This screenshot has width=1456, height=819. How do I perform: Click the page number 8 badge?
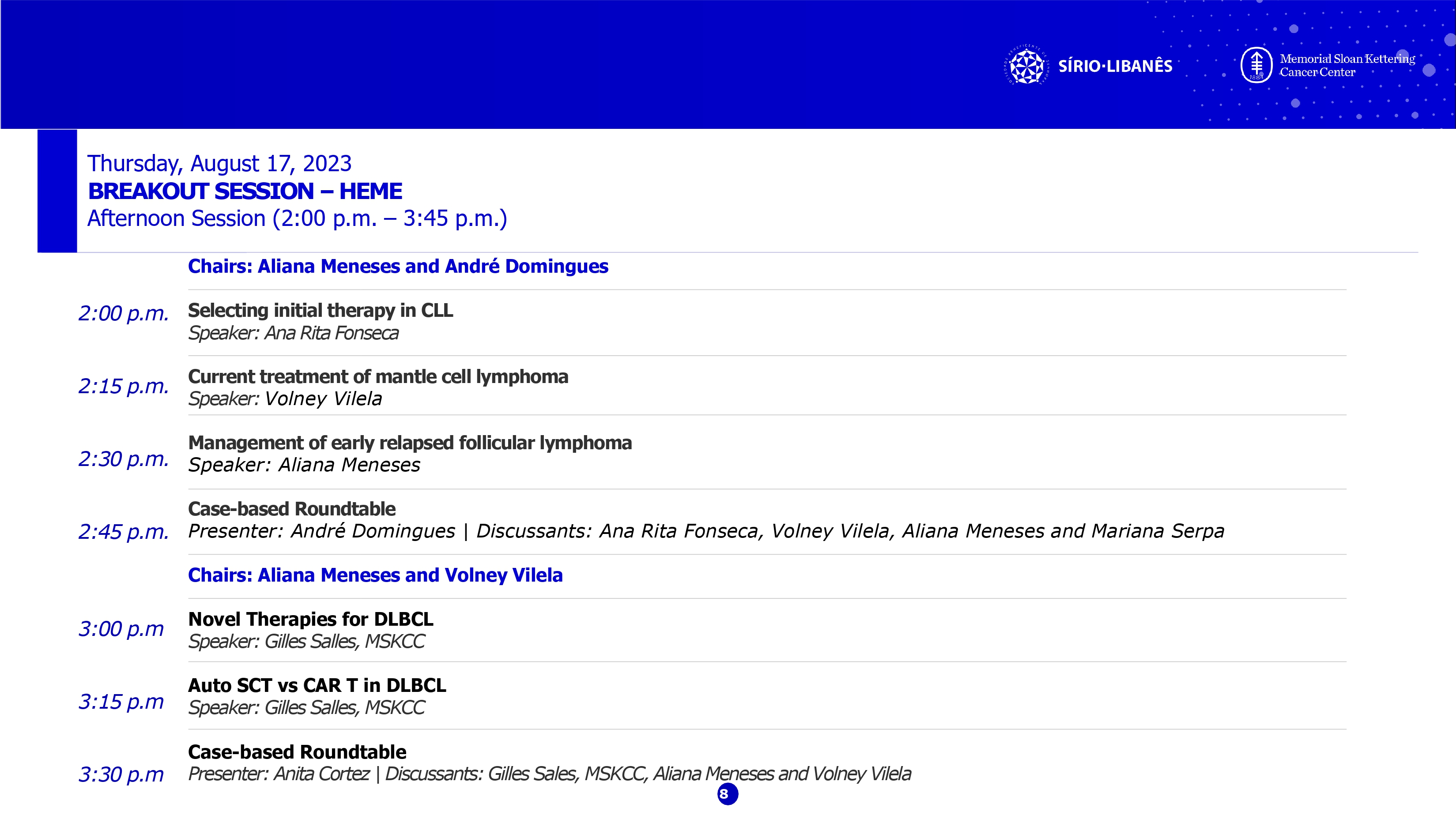point(728,793)
